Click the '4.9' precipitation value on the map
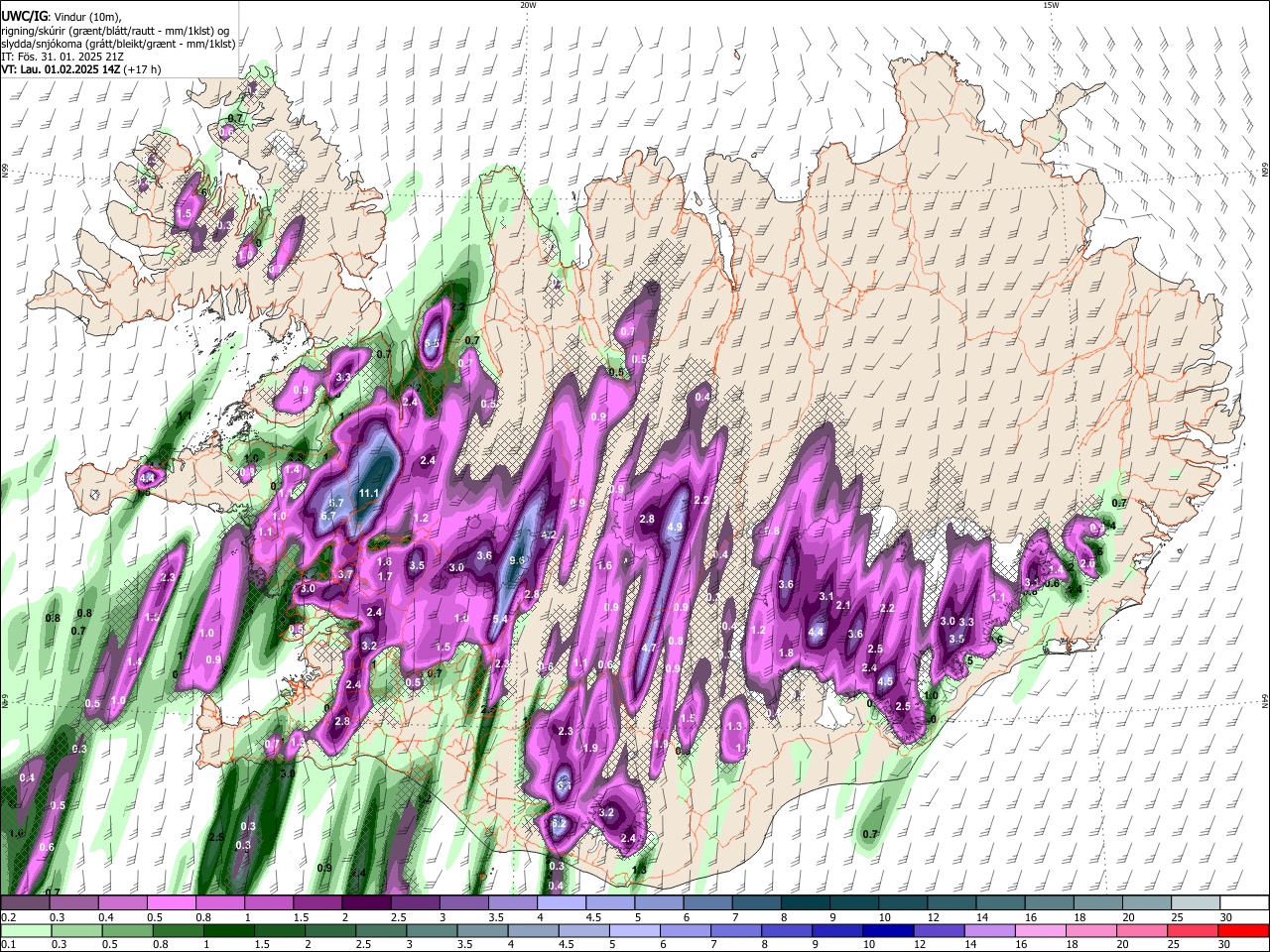1270x952 pixels. [676, 527]
